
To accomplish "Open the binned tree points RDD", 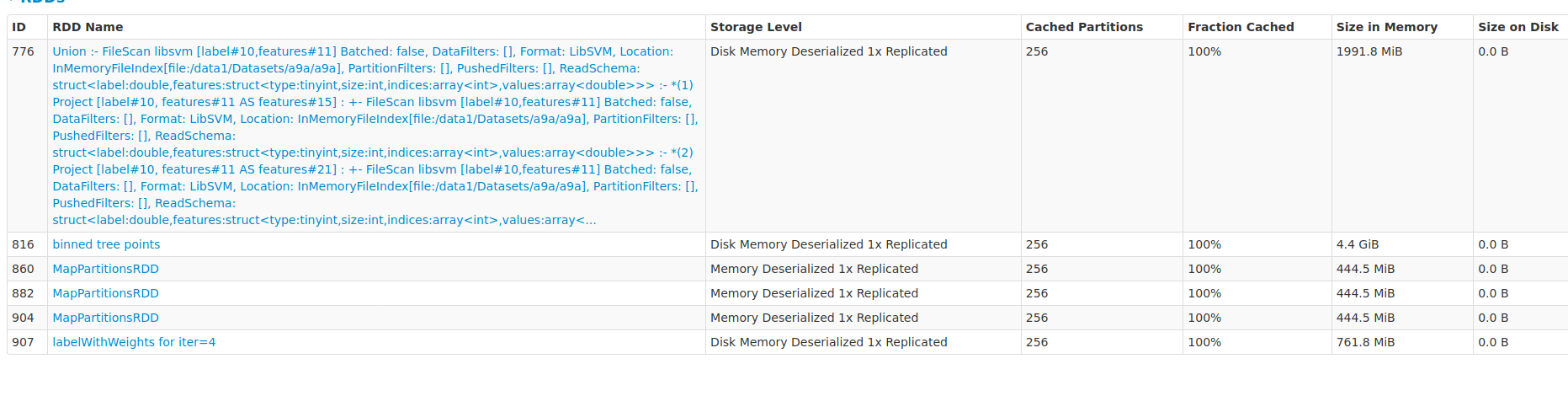I will coord(106,244).
